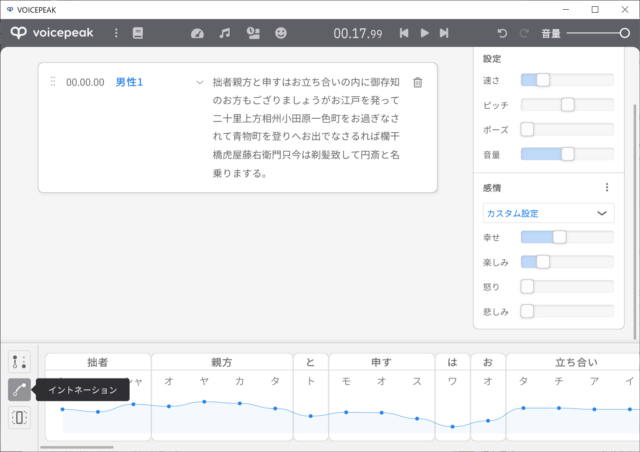Click the 男性1 narrator name
This screenshot has height=452, width=640.
pyautogui.click(x=129, y=82)
